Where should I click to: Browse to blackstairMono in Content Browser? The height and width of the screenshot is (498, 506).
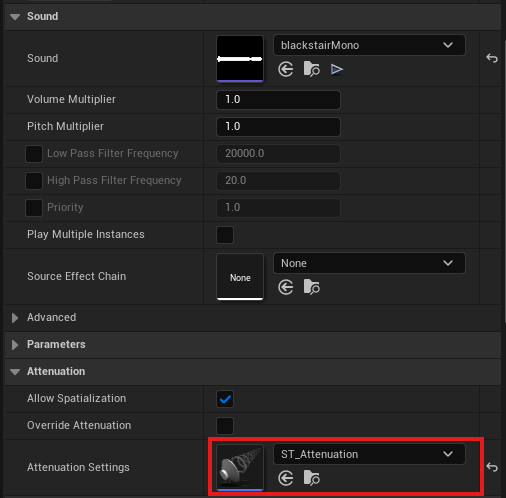pos(312,69)
